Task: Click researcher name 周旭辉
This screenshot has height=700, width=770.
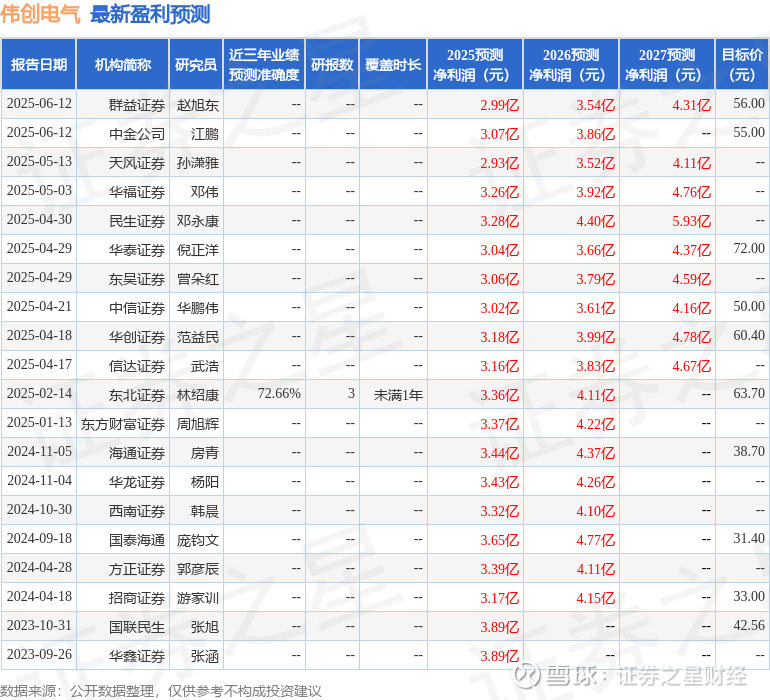Action: (197, 424)
